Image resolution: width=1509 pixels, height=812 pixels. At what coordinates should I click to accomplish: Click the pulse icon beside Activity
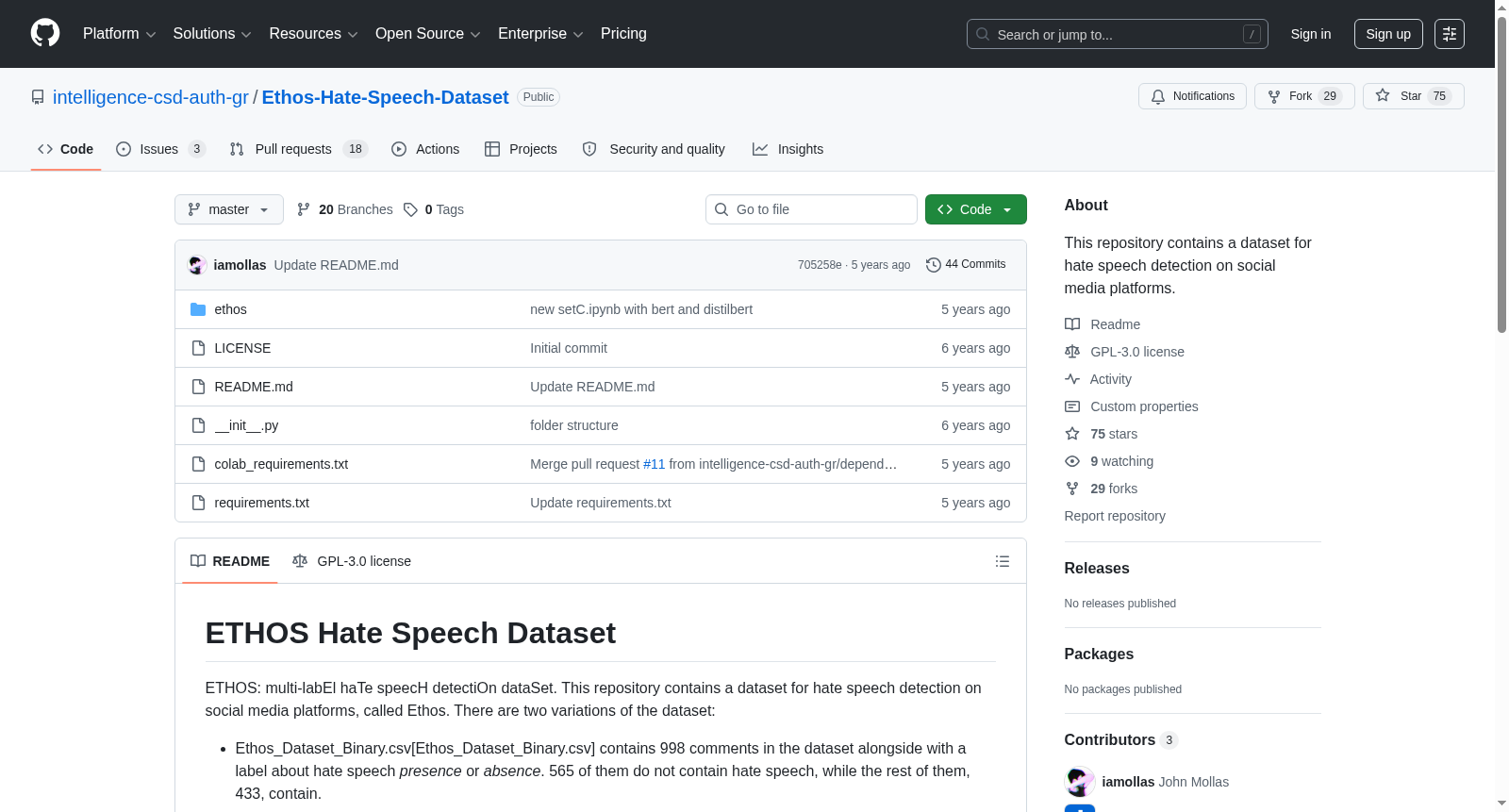click(1072, 379)
